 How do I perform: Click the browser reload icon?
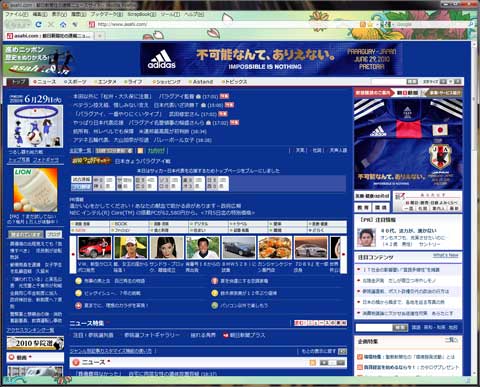tap(38, 24)
